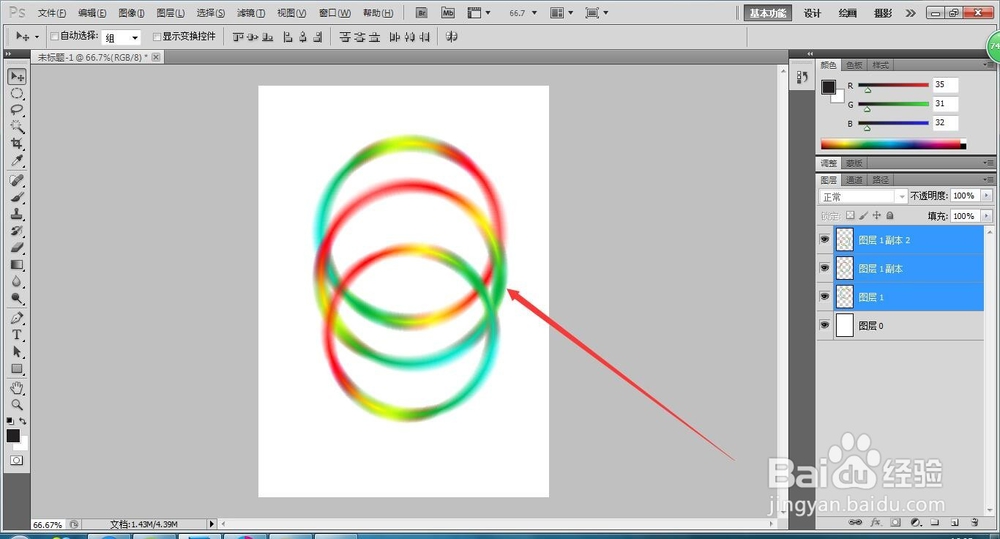The width and height of the screenshot is (1000, 539).
Task: Switch to the 色板 tab
Action: [x=854, y=65]
